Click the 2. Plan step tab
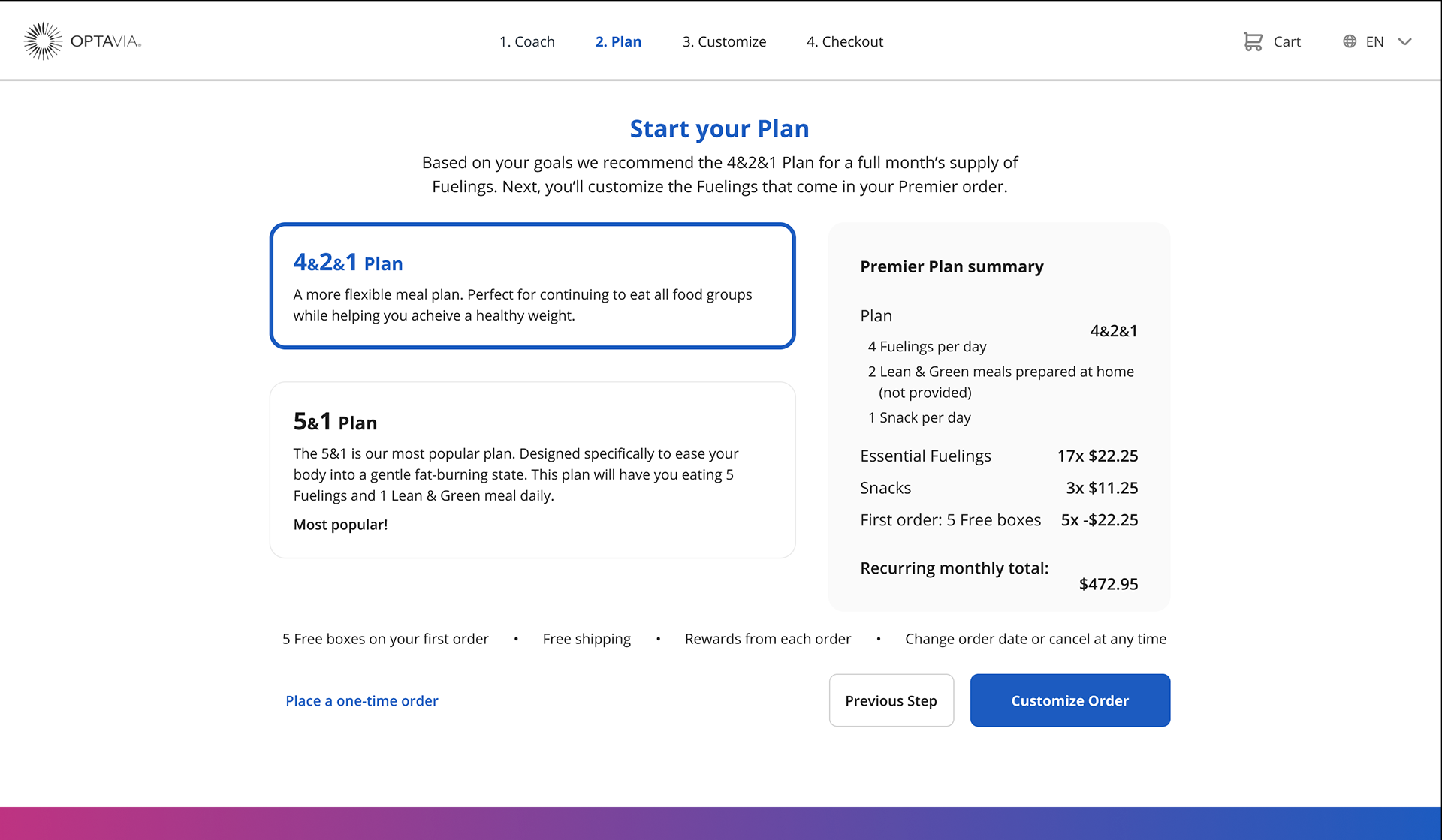The width and height of the screenshot is (1442, 840). click(x=617, y=41)
